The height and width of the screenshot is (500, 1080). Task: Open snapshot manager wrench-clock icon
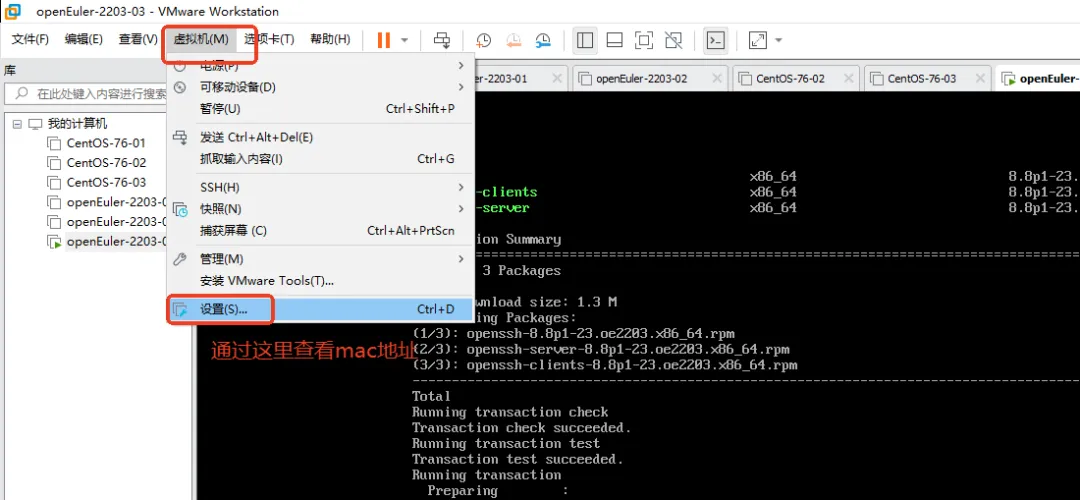[x=543, y=40]
